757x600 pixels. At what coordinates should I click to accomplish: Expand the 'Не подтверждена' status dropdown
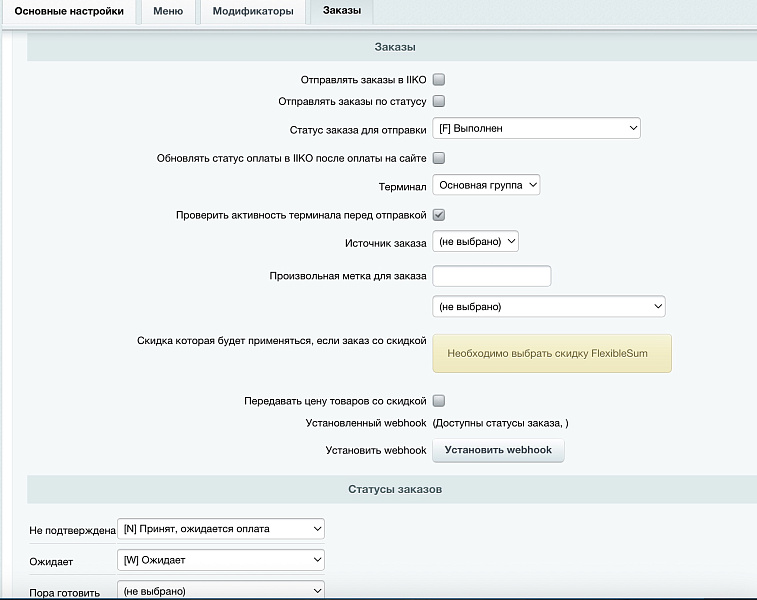221,528
